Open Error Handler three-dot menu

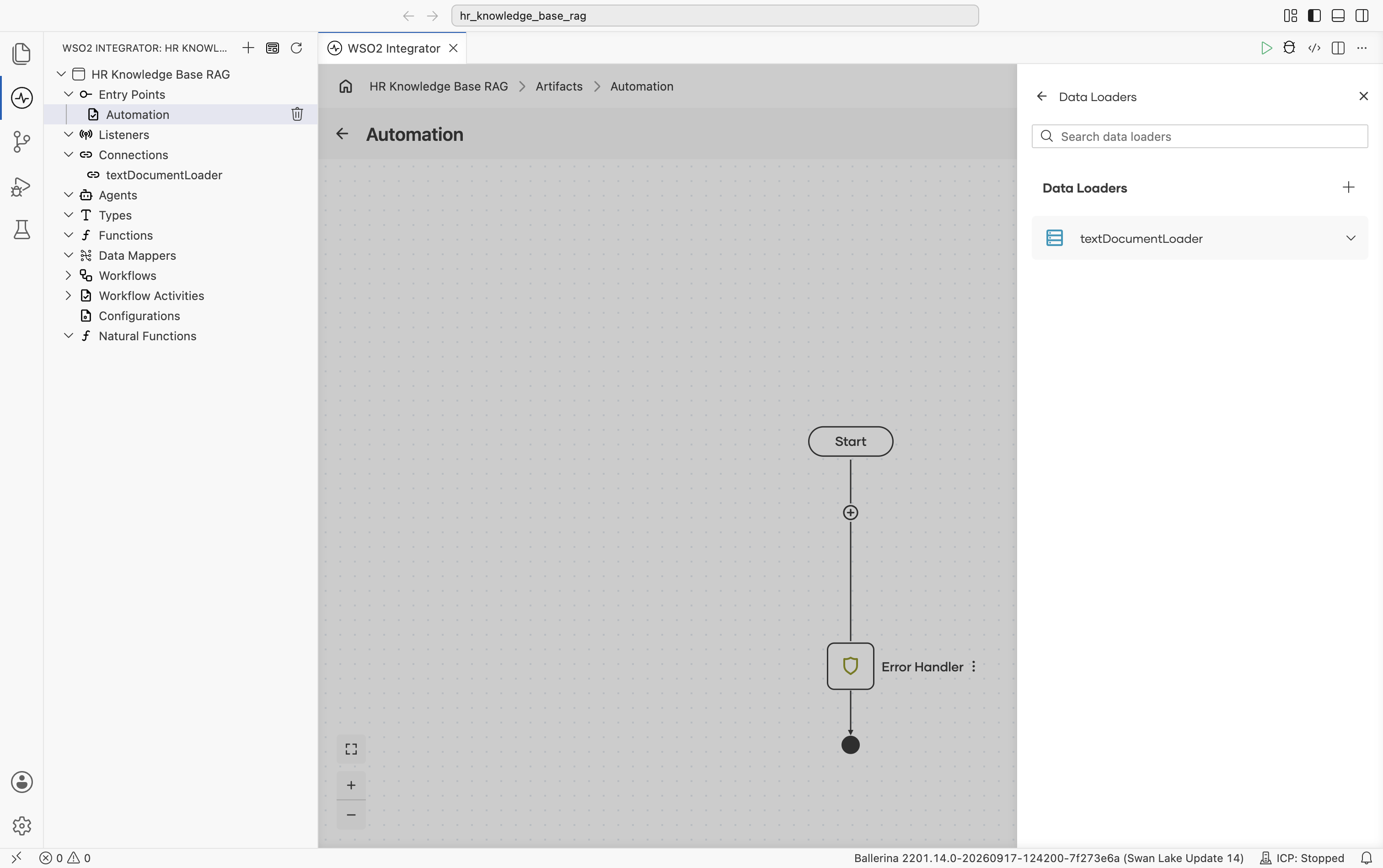pos(973,666)
